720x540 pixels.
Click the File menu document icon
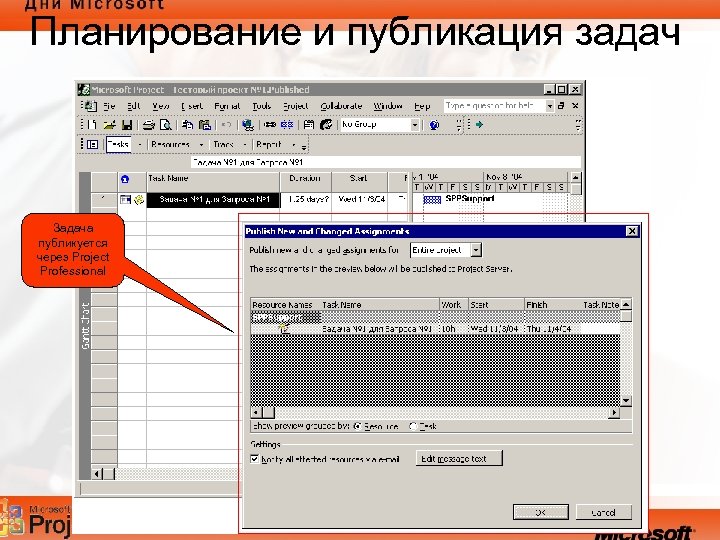point(90,106)
